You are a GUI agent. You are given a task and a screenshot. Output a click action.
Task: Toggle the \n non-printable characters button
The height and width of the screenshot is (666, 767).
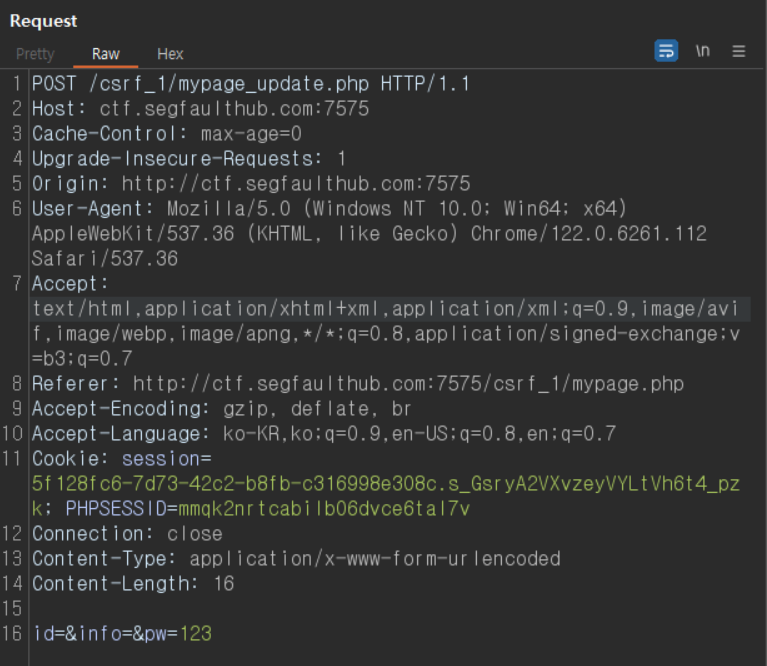pos(703,51)
